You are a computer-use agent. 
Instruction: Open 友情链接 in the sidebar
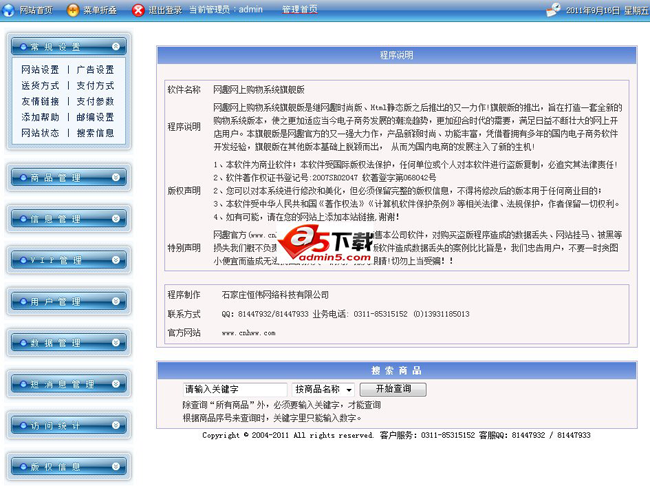pyautogui.click(x=40, y=101)
